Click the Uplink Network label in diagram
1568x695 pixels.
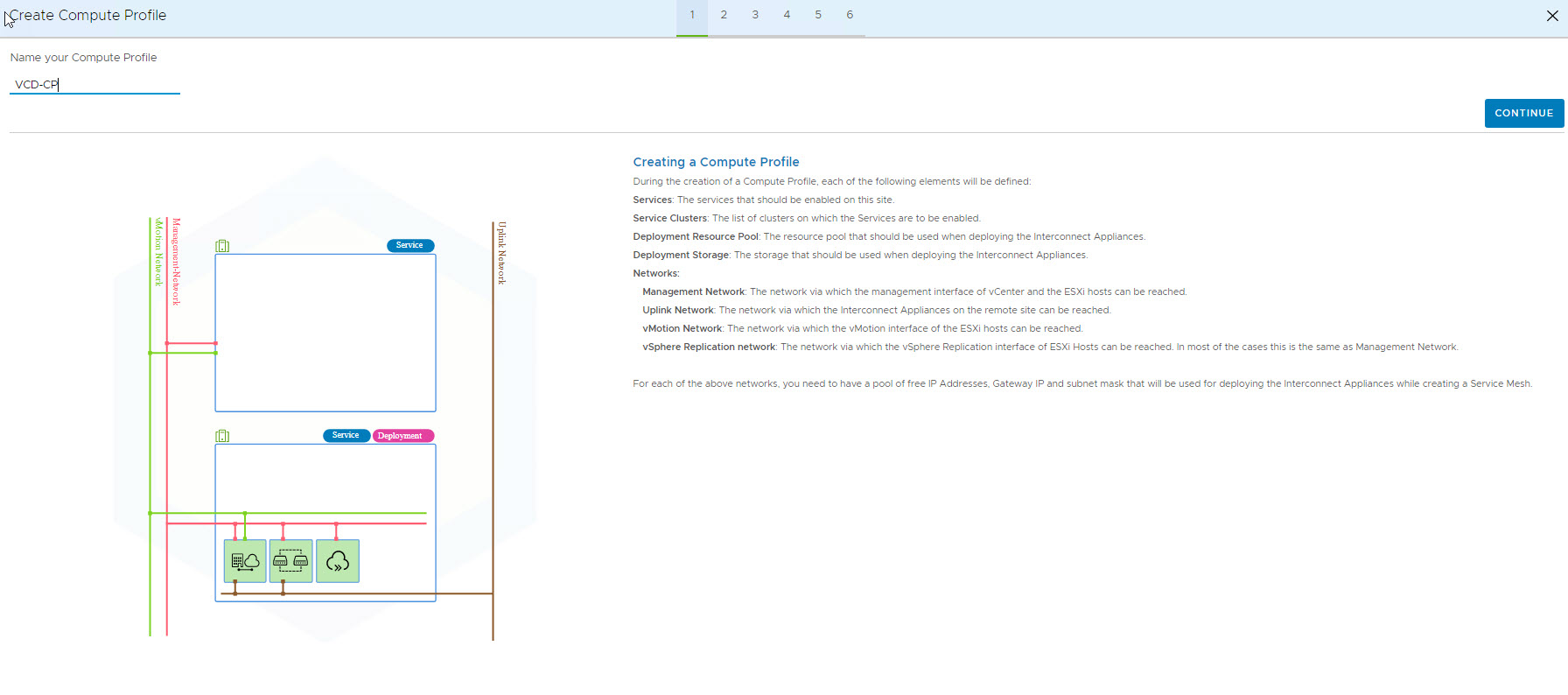pos(502,253)
